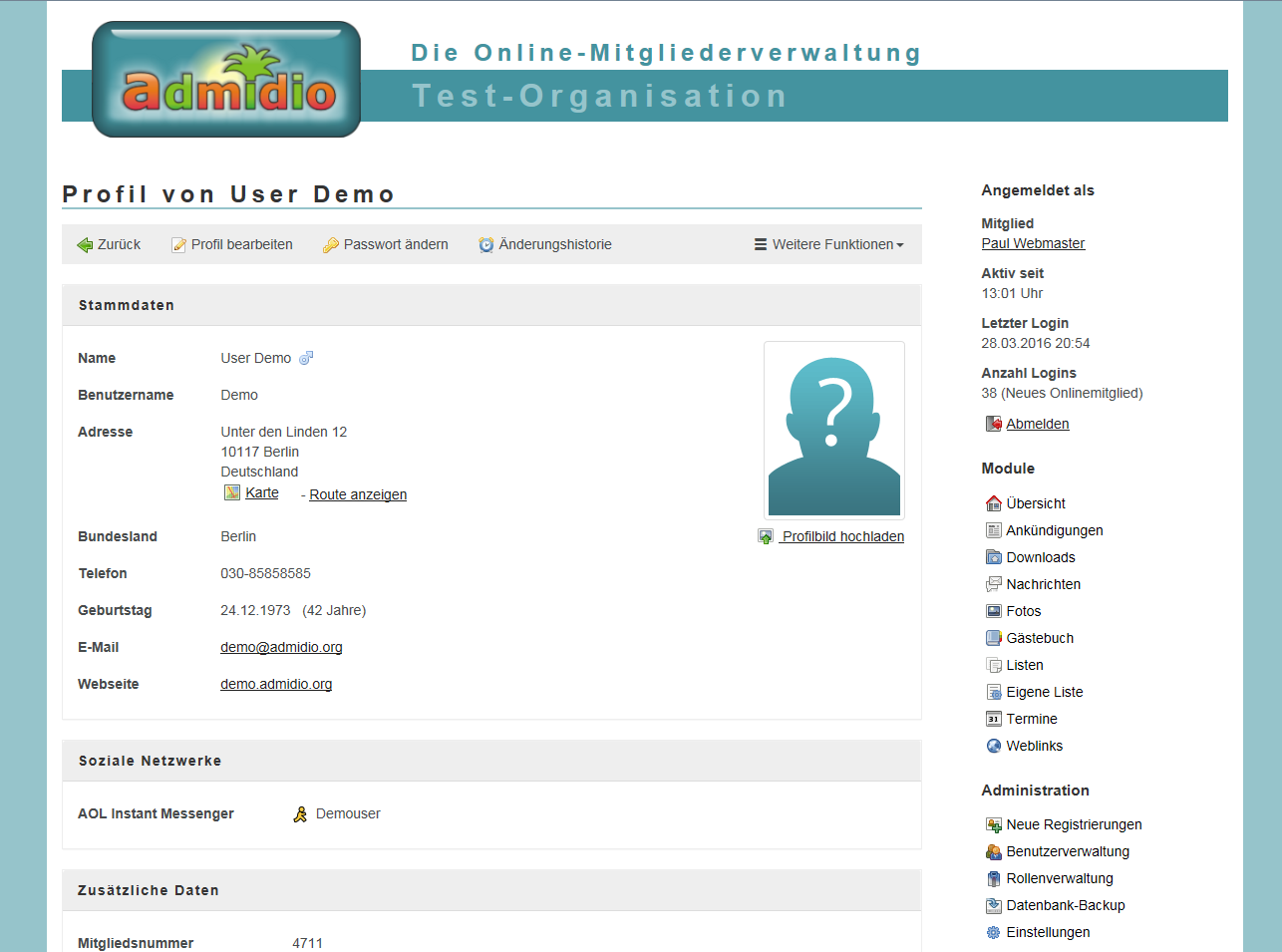Open the Fotos module
Image resolution: width=1282 pixels, height=952 pixels.
click(1023, 611)
